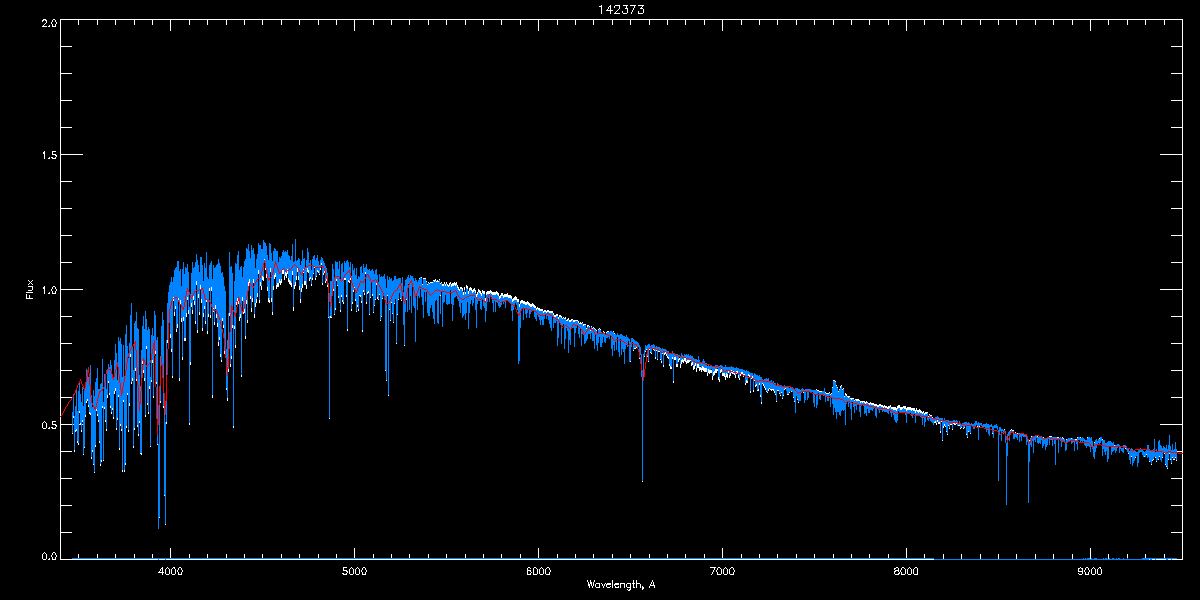Select the 7000 x-axis tick label
The height and width of the screenshot is (600, 1200).
tap(722, 572)
